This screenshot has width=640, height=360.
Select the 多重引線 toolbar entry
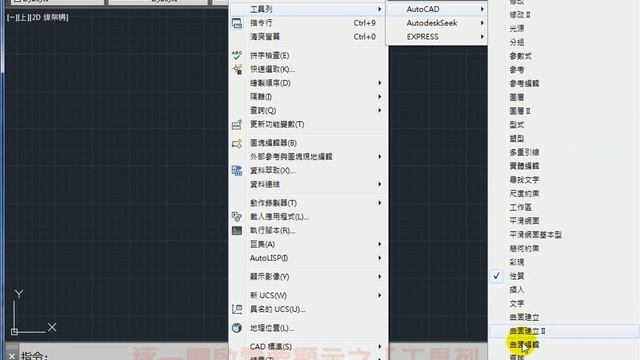coord(524,152)
